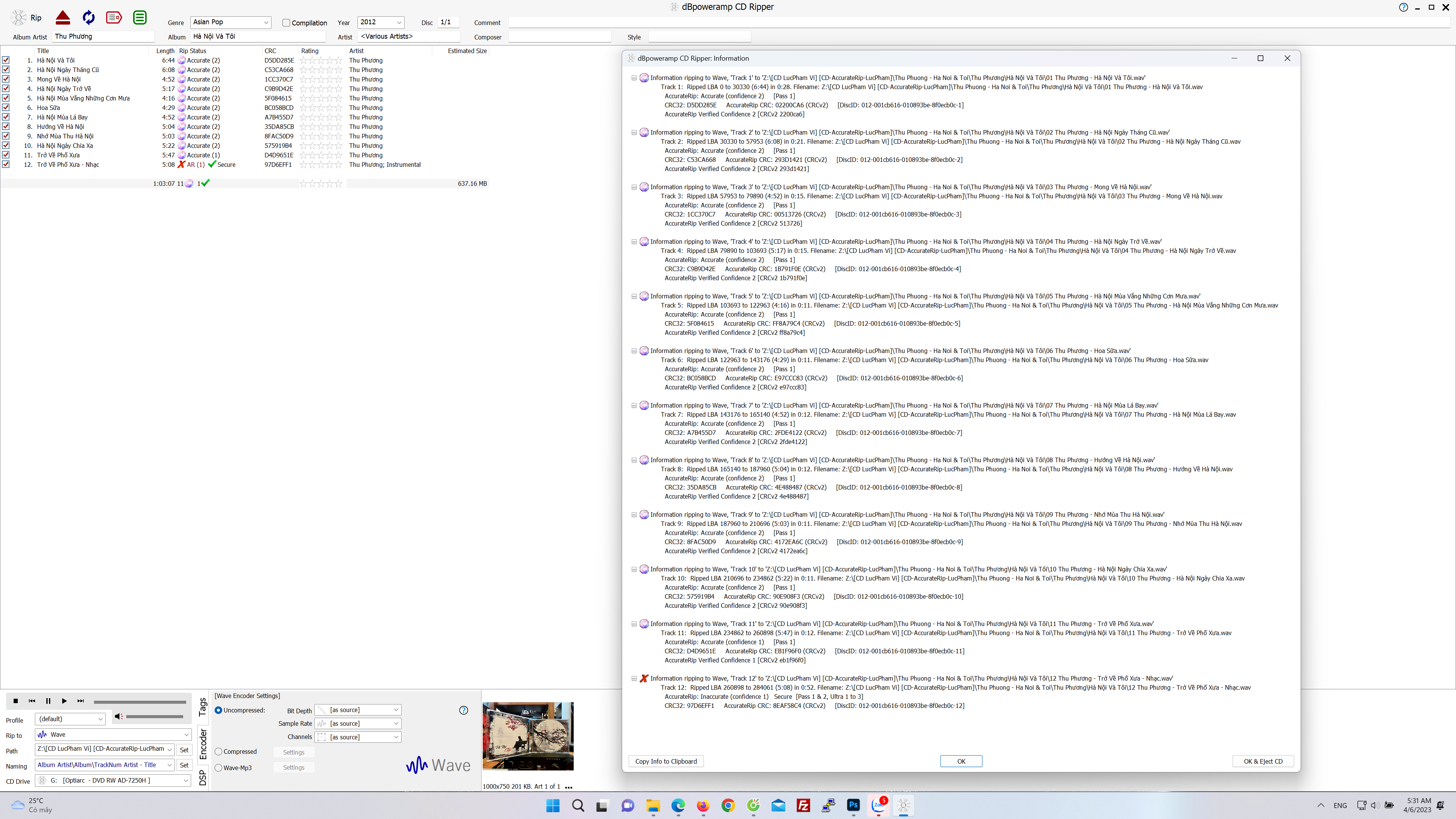Open taskbar Search icon
The width and height of the screenshot is (1456, 819).
click(577, 805)
